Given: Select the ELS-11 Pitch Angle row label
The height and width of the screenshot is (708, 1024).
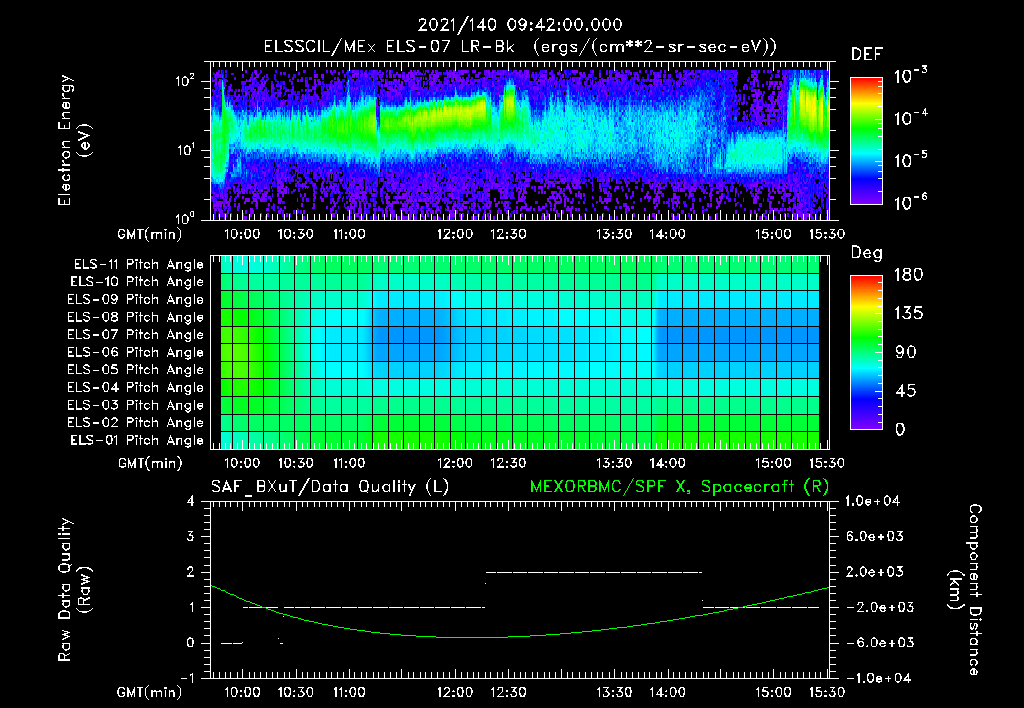Looking at the screenshot, I should tap(138, 265).
